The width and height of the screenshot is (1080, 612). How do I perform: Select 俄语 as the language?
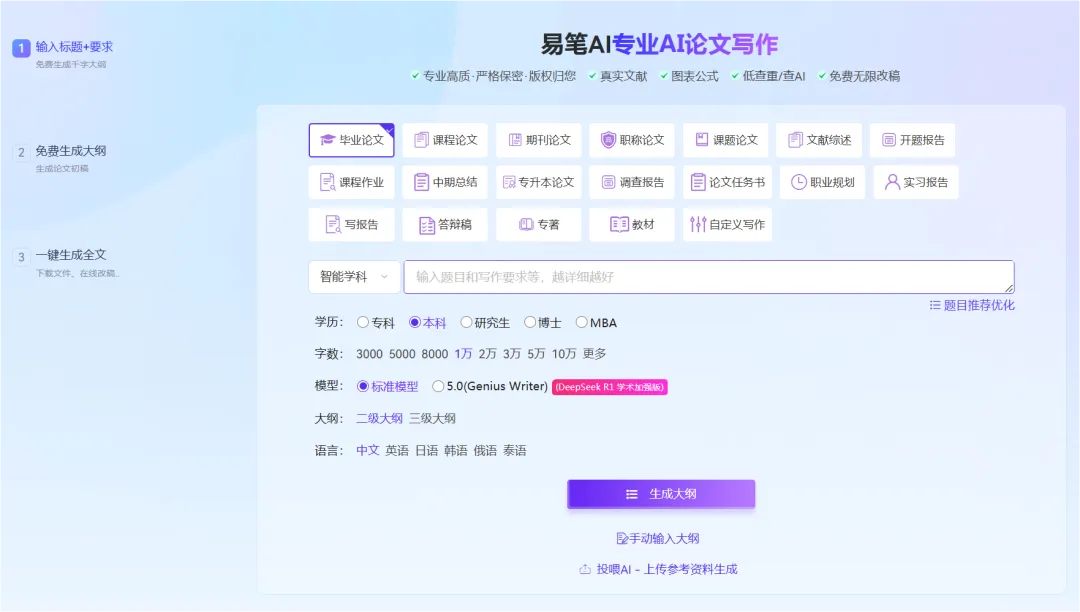(486, 451)
